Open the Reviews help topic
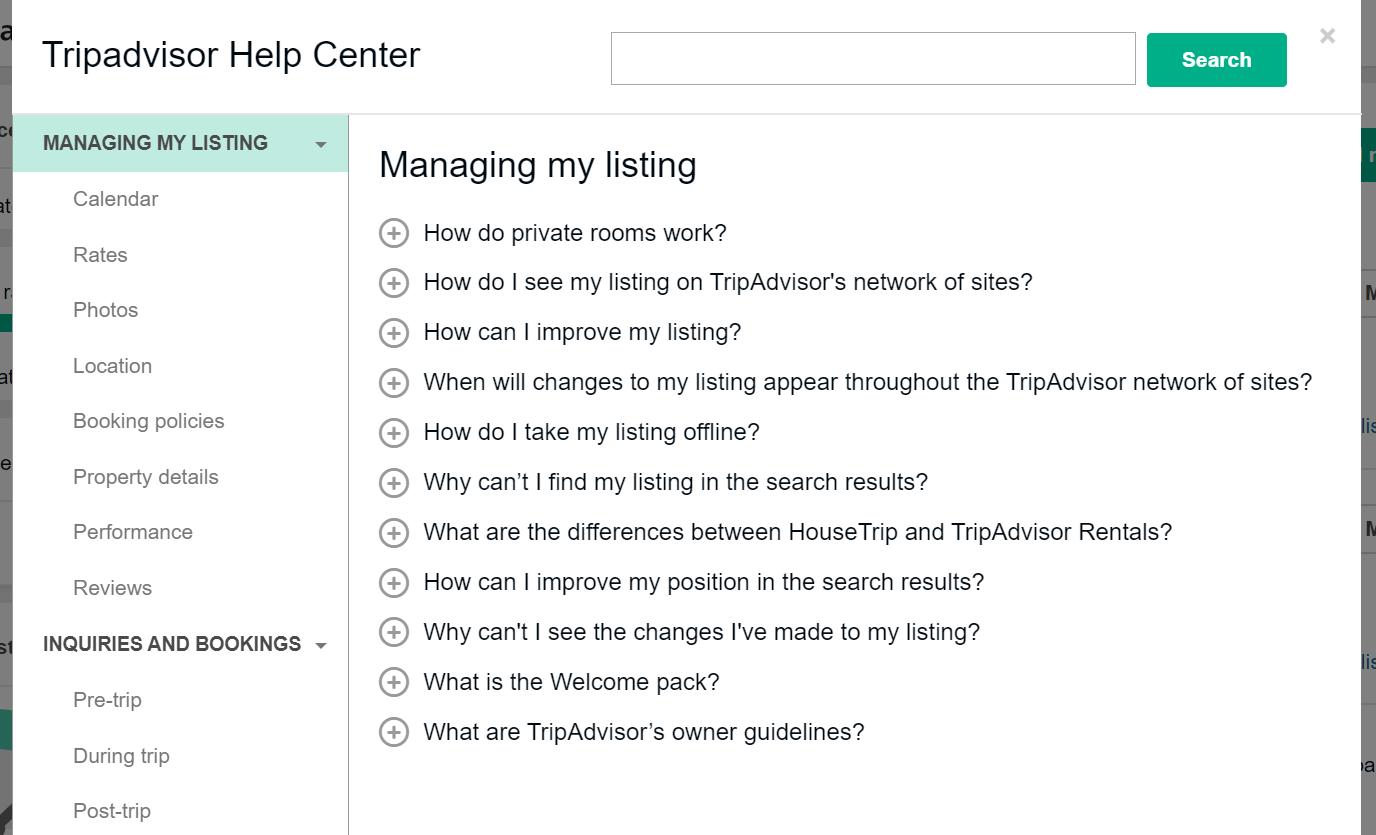Screen dimensions: 1376x835 pos(112,588)
